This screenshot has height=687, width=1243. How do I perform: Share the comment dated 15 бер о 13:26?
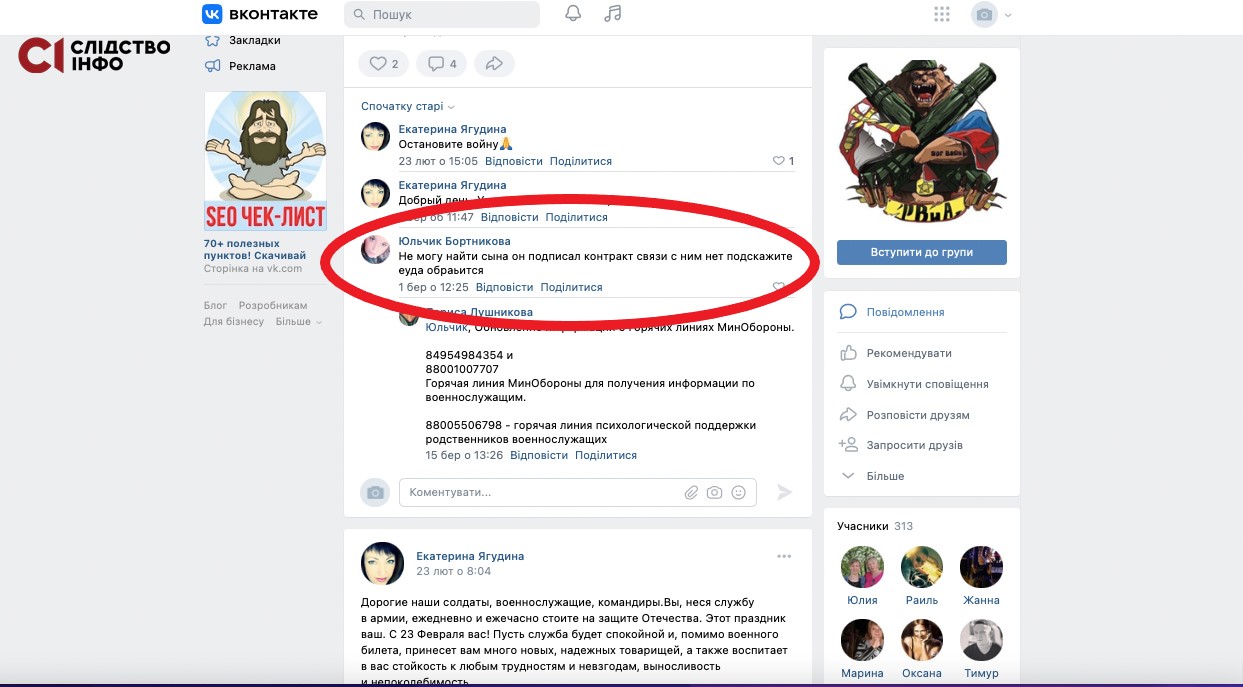point(606,455)
